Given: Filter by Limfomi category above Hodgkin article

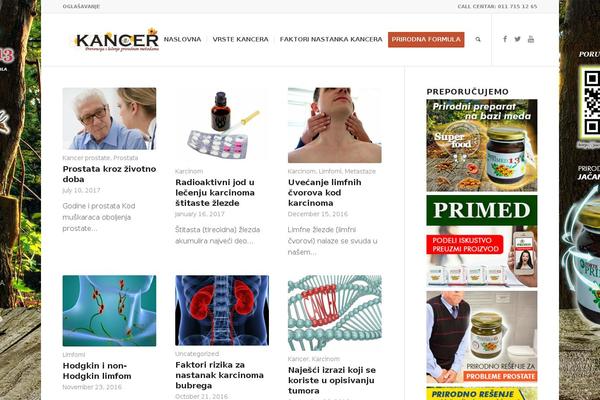Looking at the screenshot, I should [x=74, y=354].
